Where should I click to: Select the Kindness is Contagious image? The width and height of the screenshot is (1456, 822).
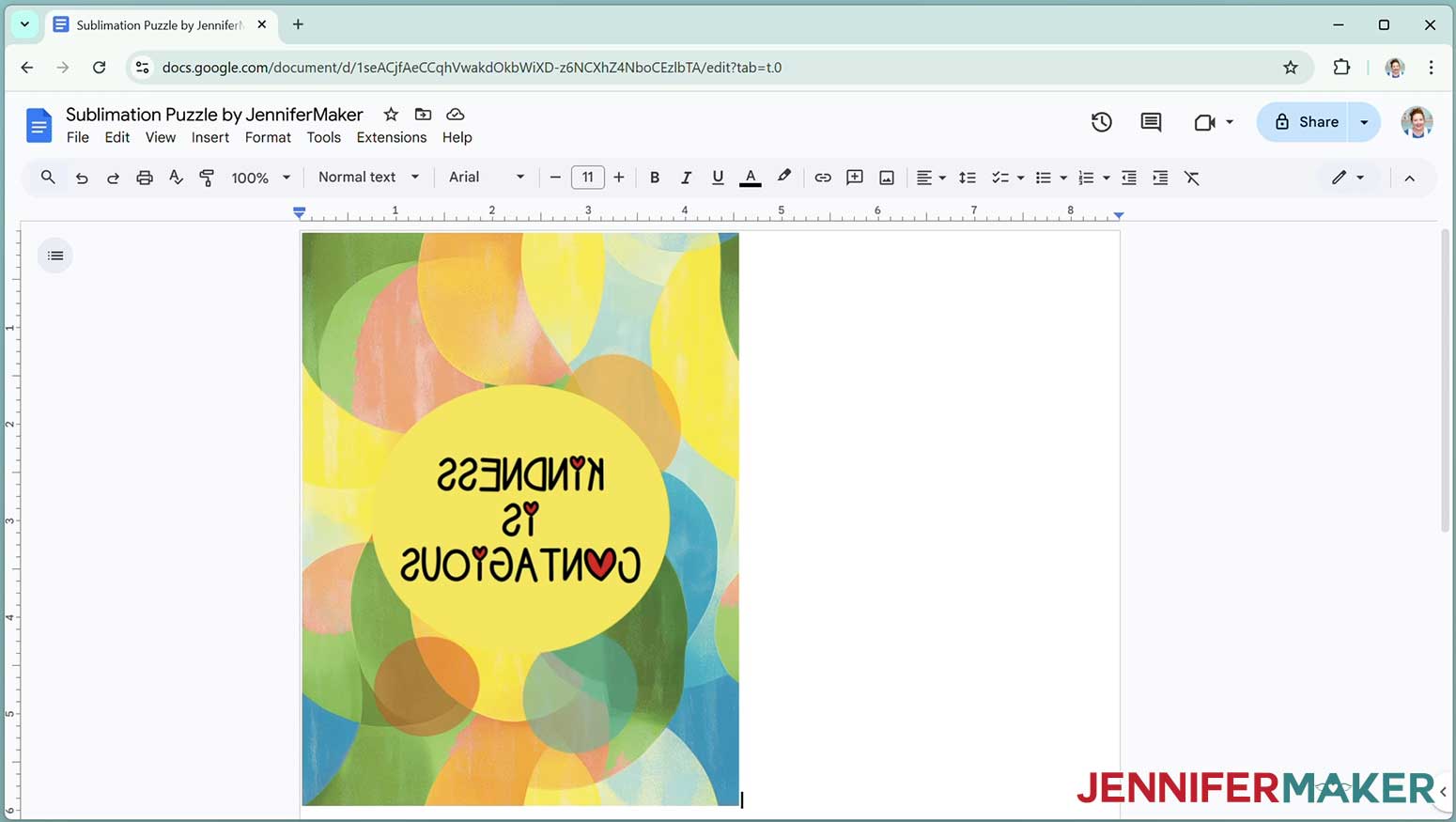[520, 519]
